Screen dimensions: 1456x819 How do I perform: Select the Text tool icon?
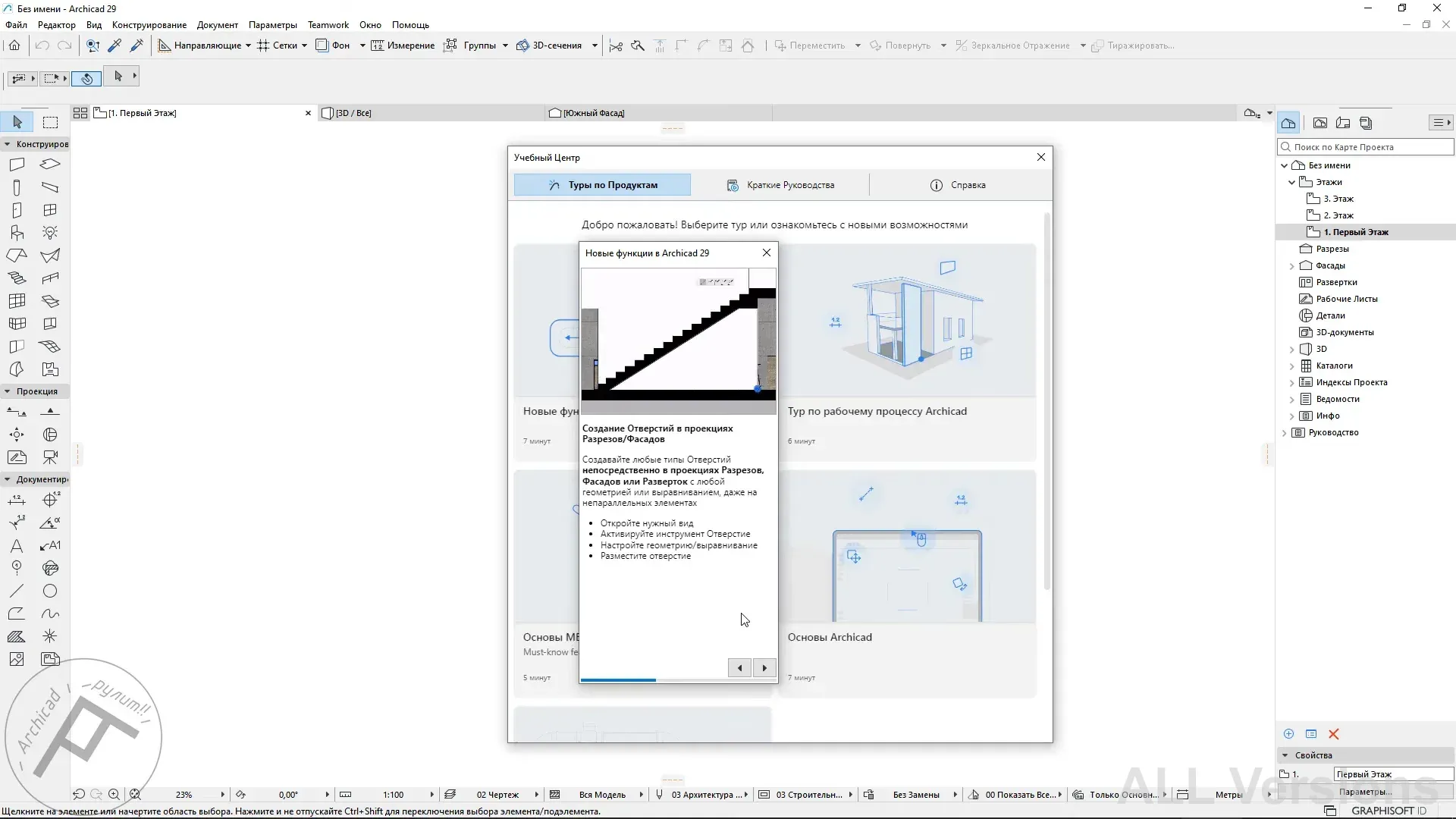(x=17, y=546)
